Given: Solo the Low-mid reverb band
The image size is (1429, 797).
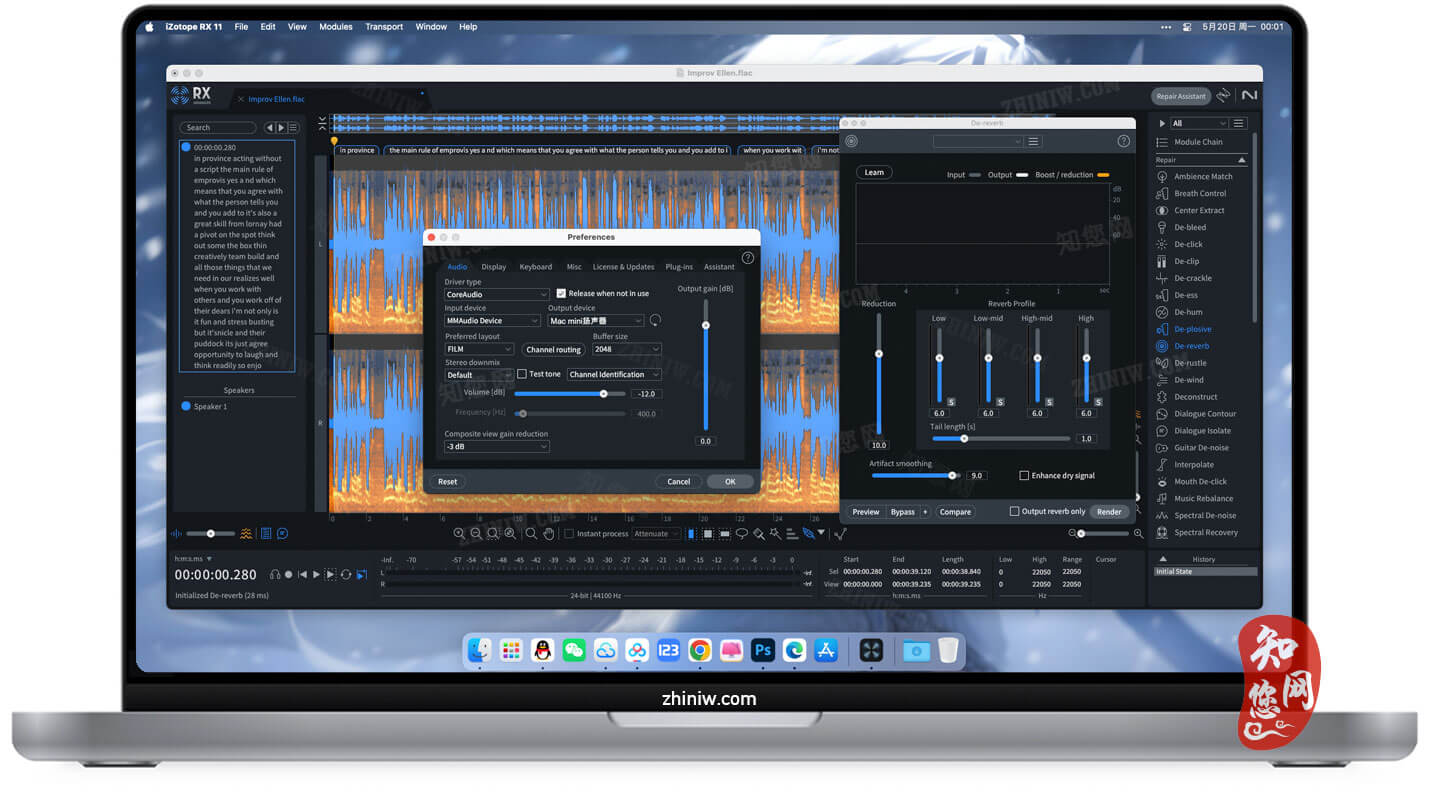Looking at the screenshot, I should pyautogui.click(x=1000, y=402).
